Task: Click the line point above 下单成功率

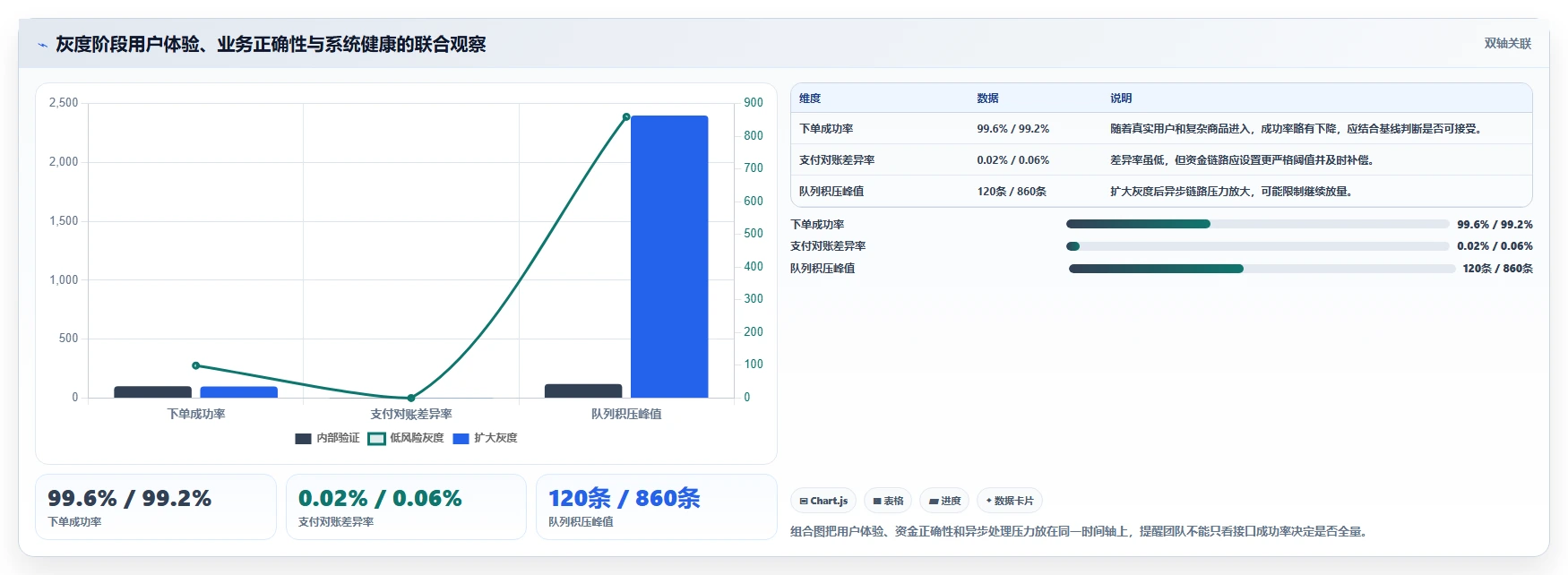Action: point(196,365)
